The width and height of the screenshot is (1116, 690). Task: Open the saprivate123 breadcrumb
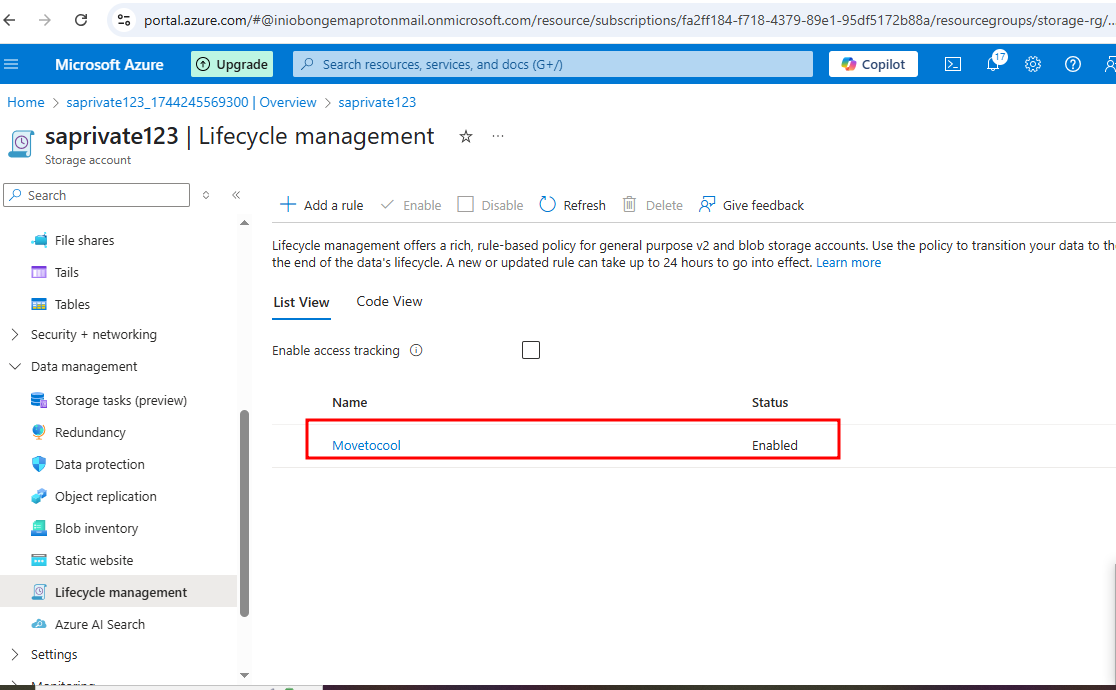click(x=377, y=103)
